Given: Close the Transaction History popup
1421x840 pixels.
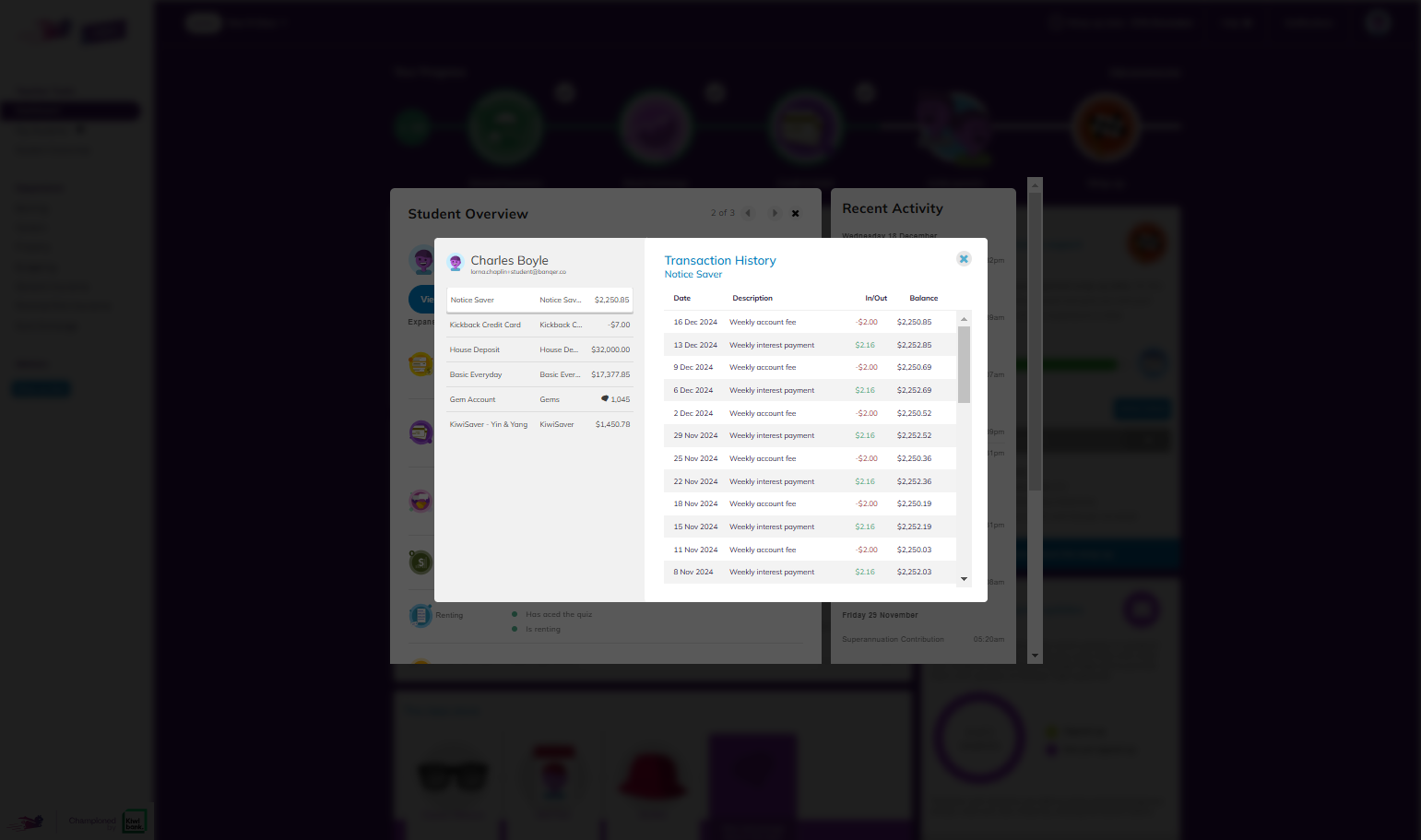Looking at the screenshot, I should point(964,259).
